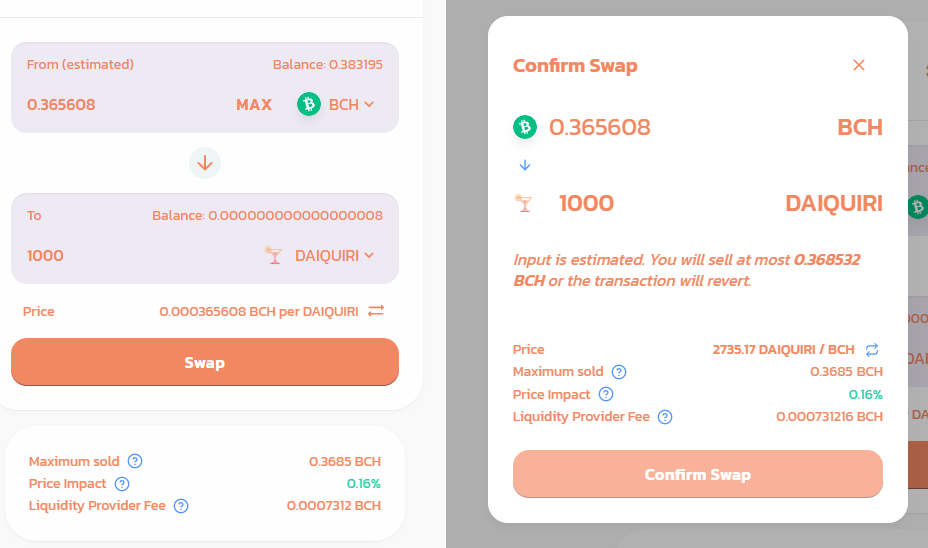Invert the price display in the swap panel
Image resolution: width=928 pixels, height=548 pixels.
(376, 311)
